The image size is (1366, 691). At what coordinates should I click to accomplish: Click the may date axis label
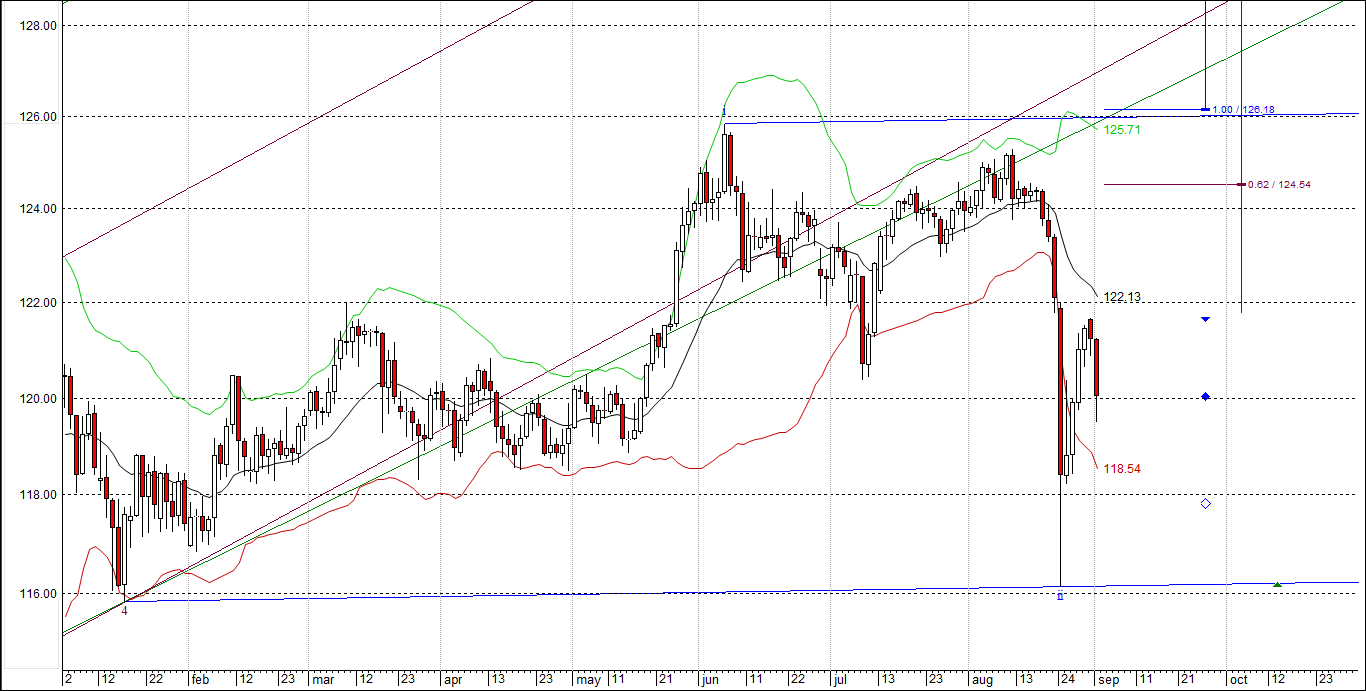coord(590,679)
